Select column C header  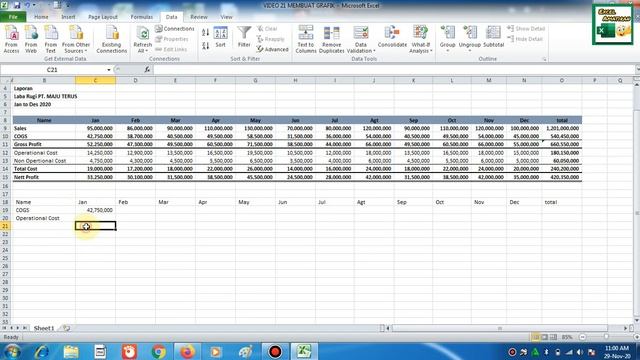(x=96, y=80)
